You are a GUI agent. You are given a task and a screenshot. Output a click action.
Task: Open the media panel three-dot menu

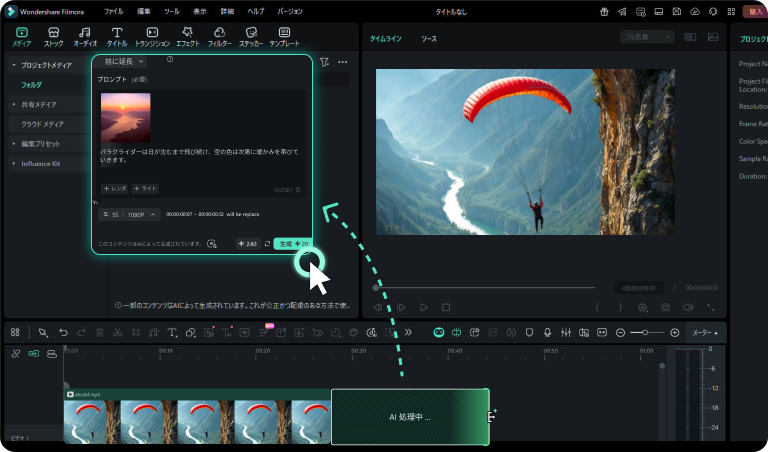click(x=342, y=62)
